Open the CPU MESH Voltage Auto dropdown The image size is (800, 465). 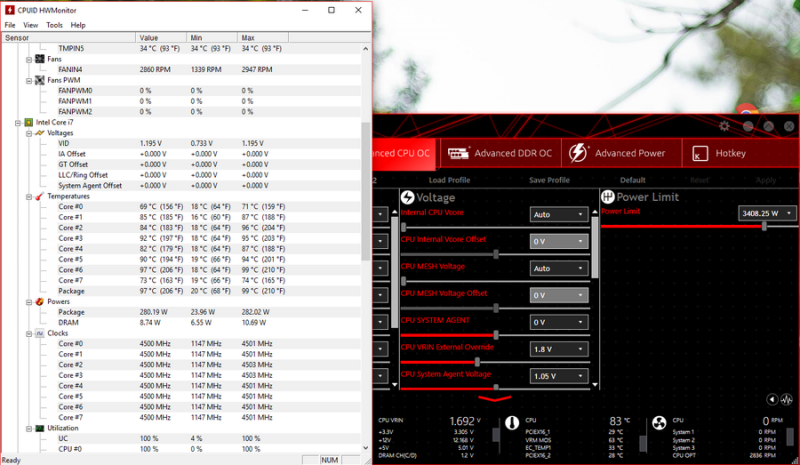click(559, 268)
